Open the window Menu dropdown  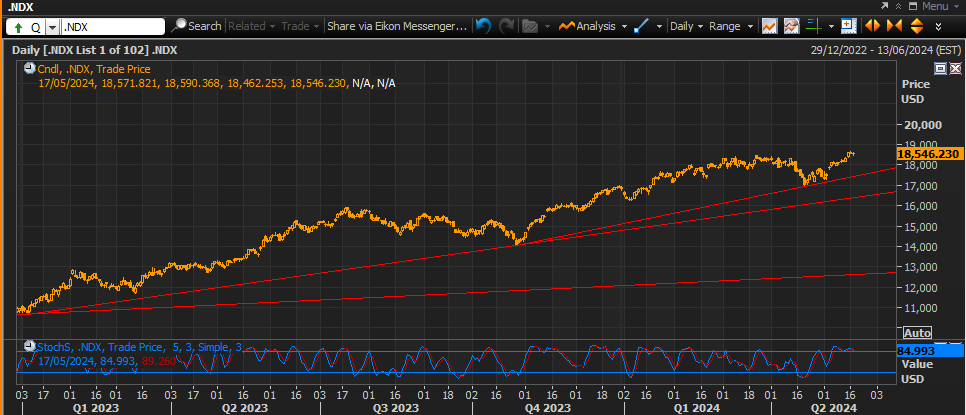point(941,6)
